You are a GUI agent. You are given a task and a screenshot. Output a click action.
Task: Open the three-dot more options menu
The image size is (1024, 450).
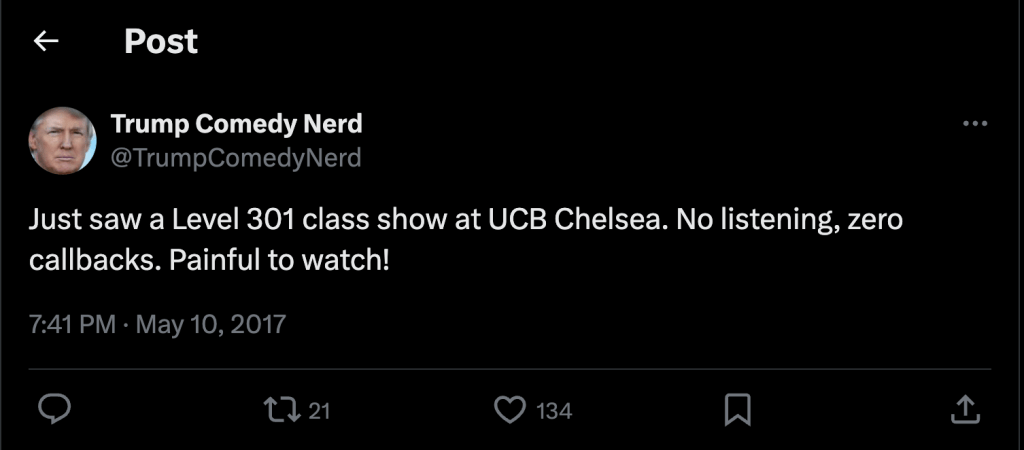point(974,124)
